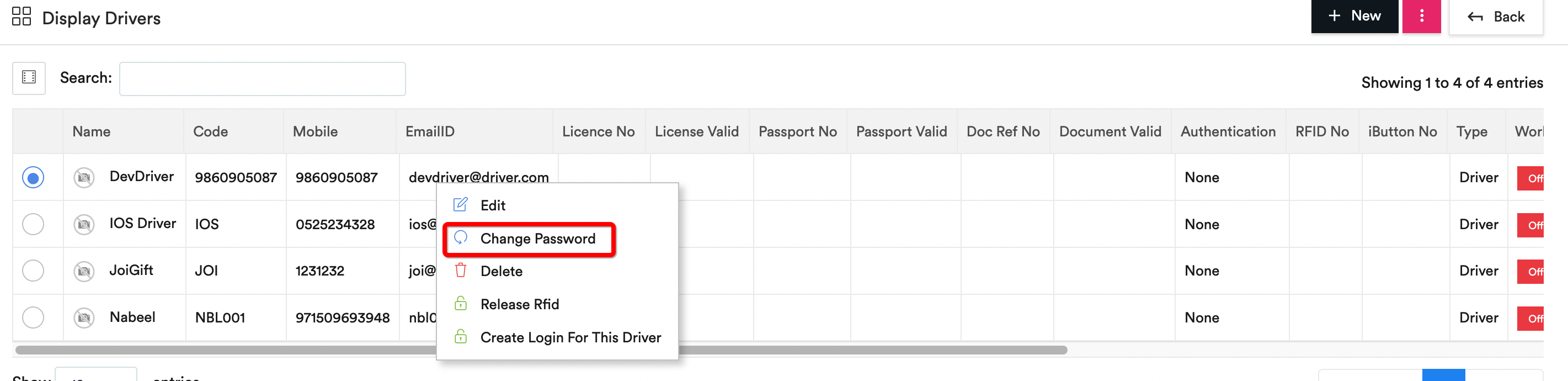Click the grid icon beside Display Drivers

pos(22,17)
